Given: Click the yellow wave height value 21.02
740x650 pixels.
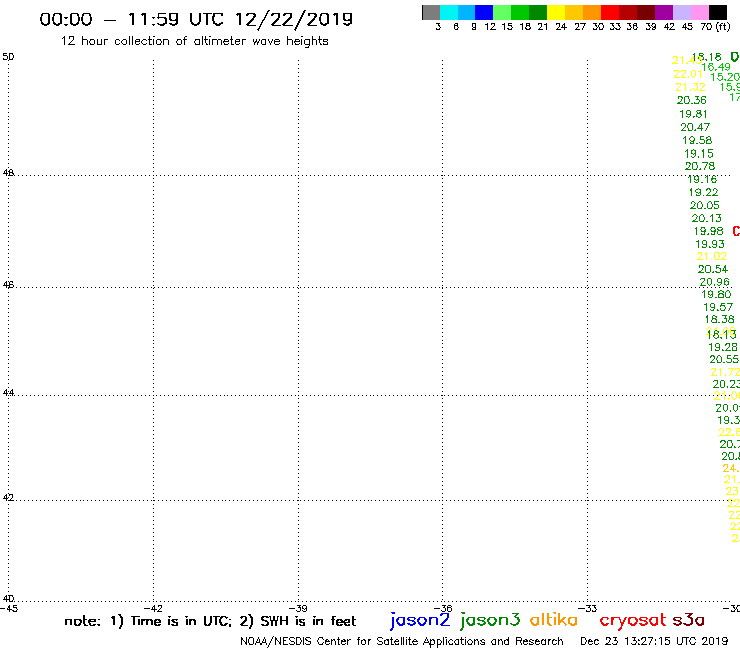Looking at the screenshot, I should [x=712, y=256].
